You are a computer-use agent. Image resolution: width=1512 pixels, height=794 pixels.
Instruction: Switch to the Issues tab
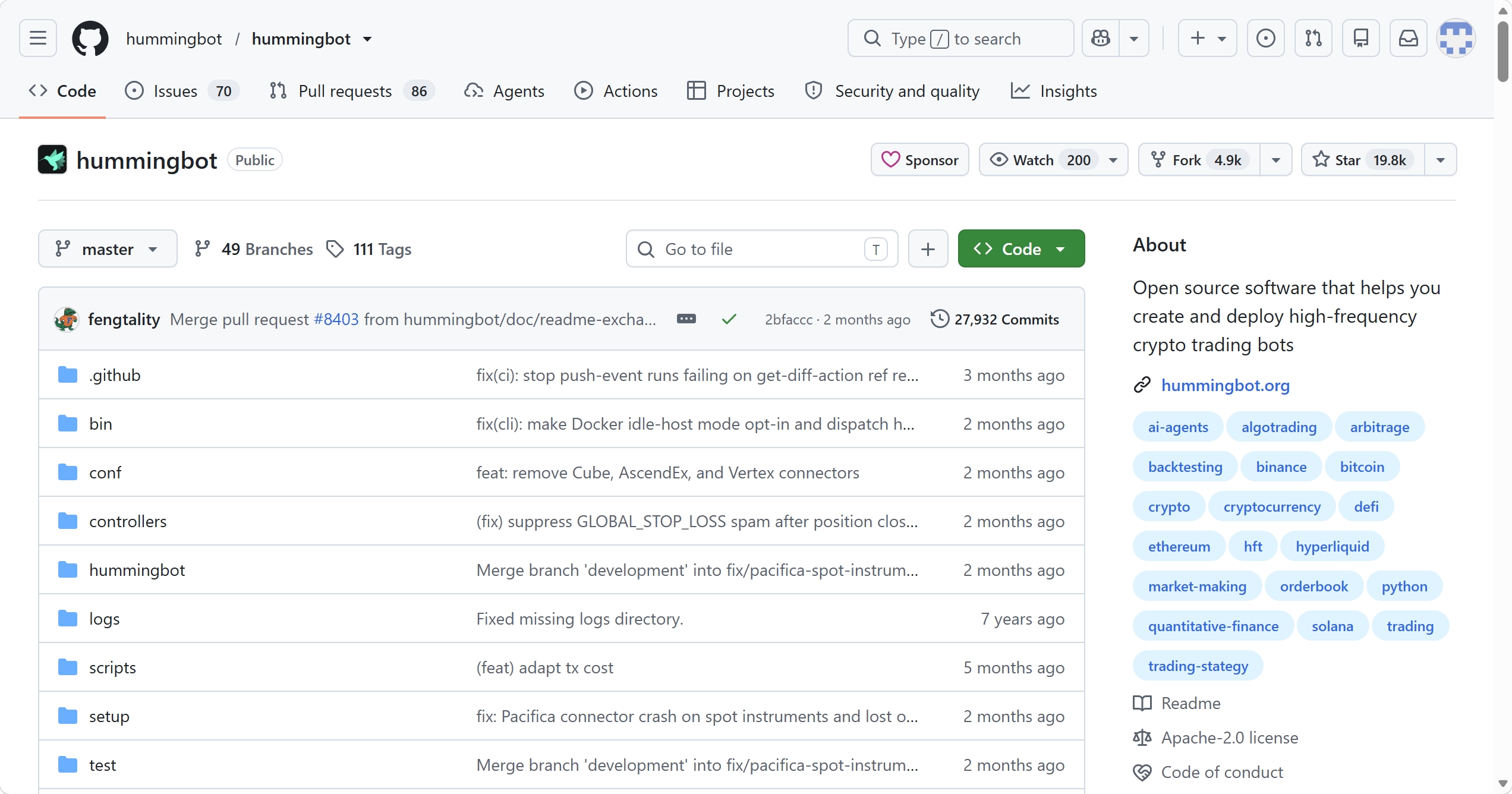tap(181, 91)
